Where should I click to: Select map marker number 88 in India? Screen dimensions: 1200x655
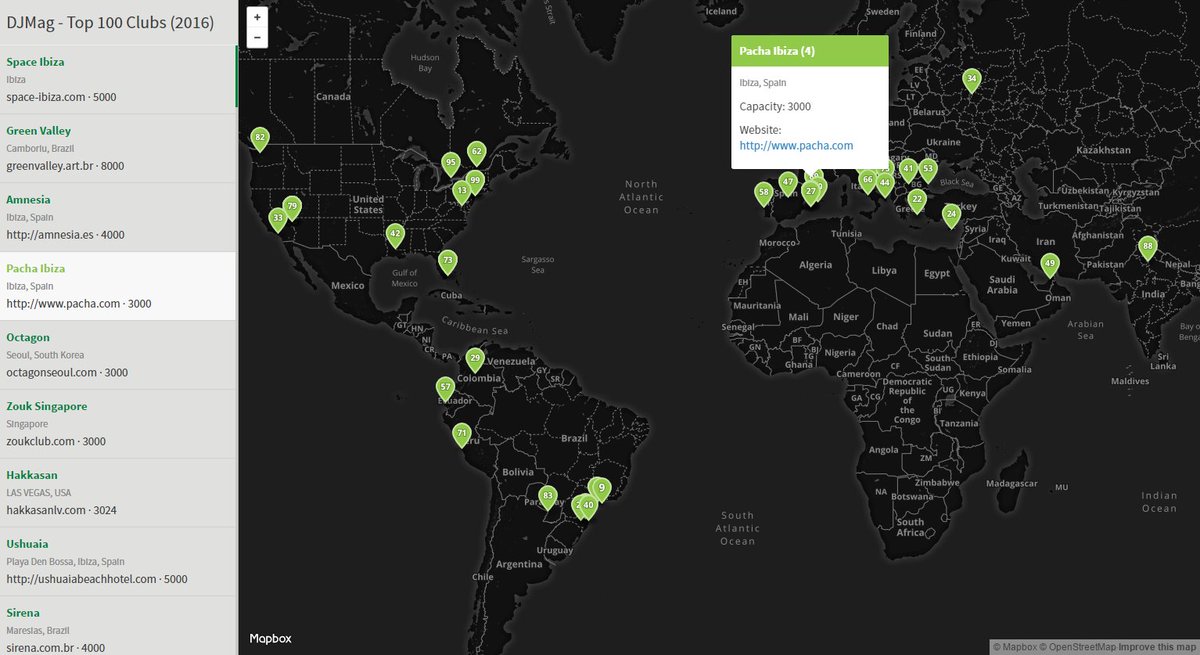point(1148,248)
